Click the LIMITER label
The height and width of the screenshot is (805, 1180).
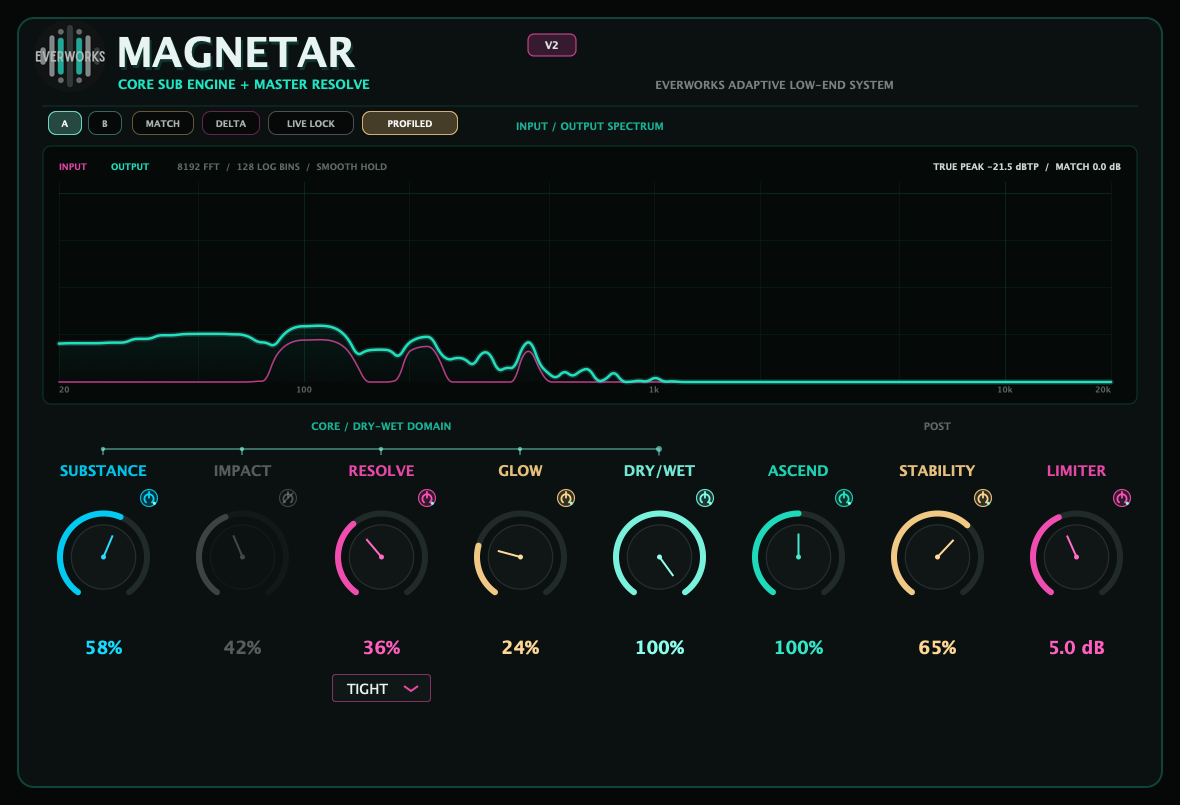point(1076,471)
